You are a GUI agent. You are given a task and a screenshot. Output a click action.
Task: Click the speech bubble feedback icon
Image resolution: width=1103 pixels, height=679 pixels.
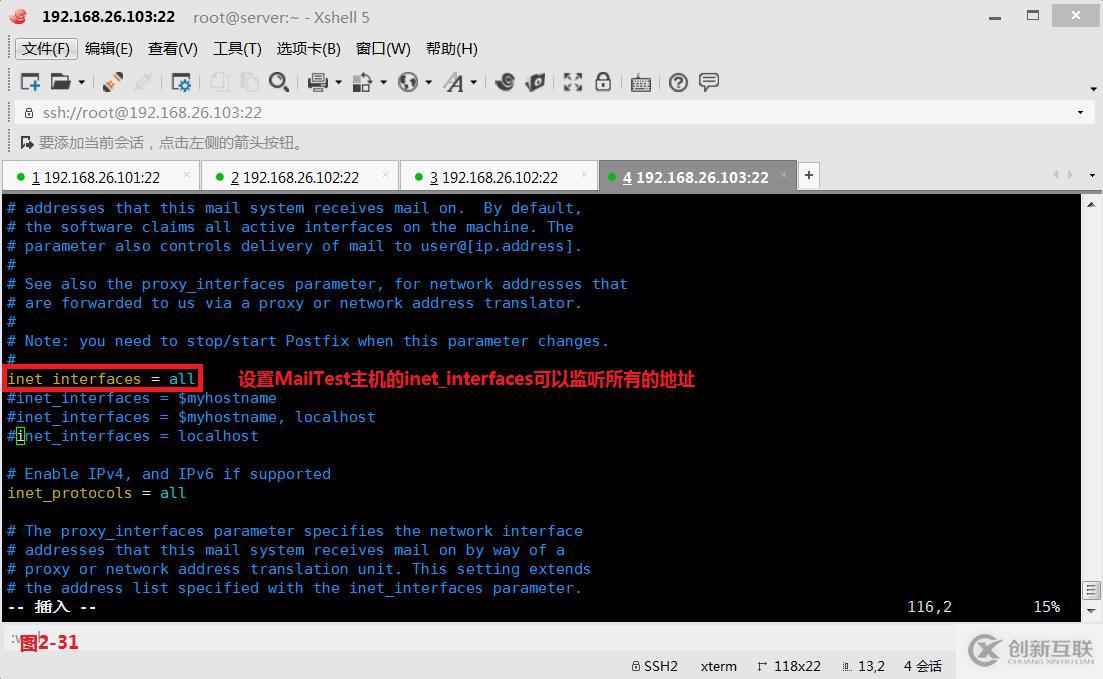[x=708, y=82]
